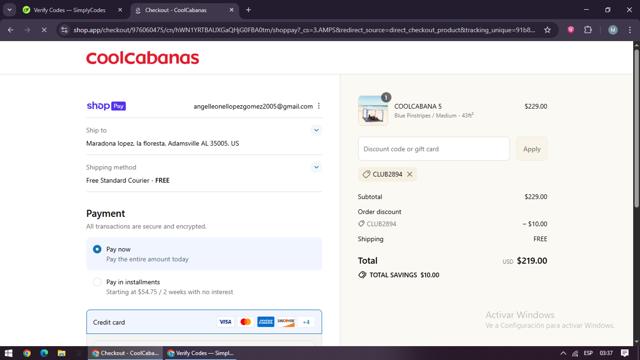Open File Explorer from the taskbar
640x360 pixels.
coord(62,353)
